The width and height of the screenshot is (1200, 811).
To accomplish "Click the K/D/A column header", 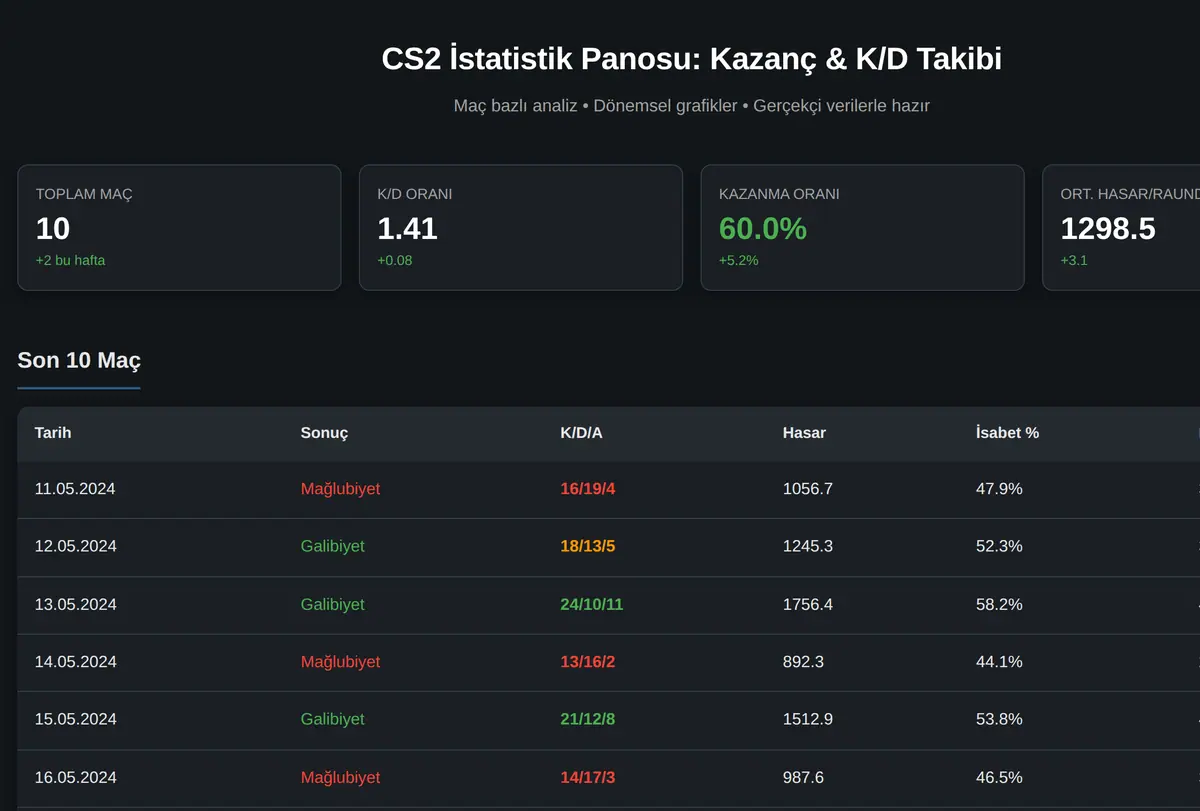I will click(582, 433).
